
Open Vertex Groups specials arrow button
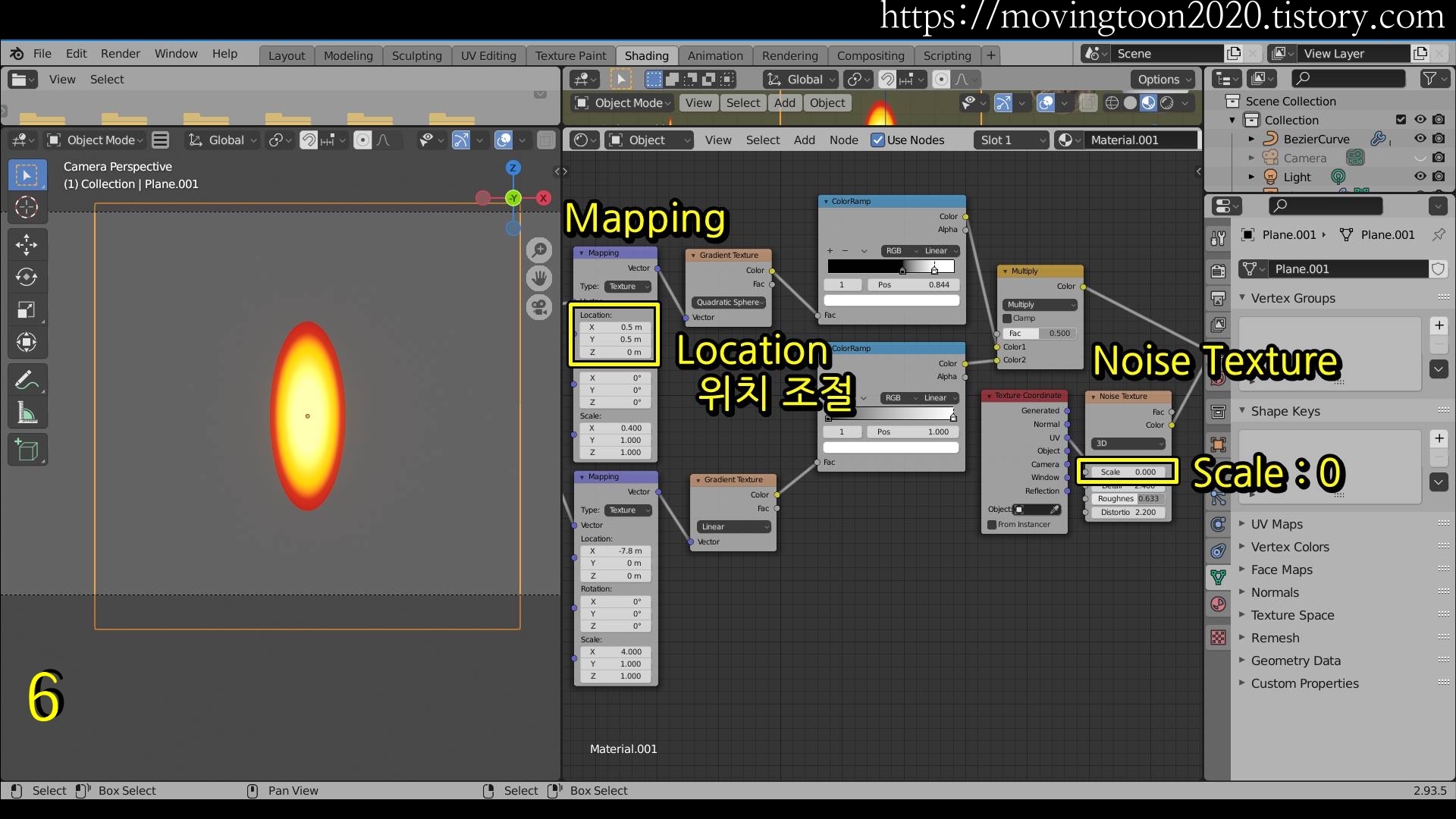[1439, 369]
